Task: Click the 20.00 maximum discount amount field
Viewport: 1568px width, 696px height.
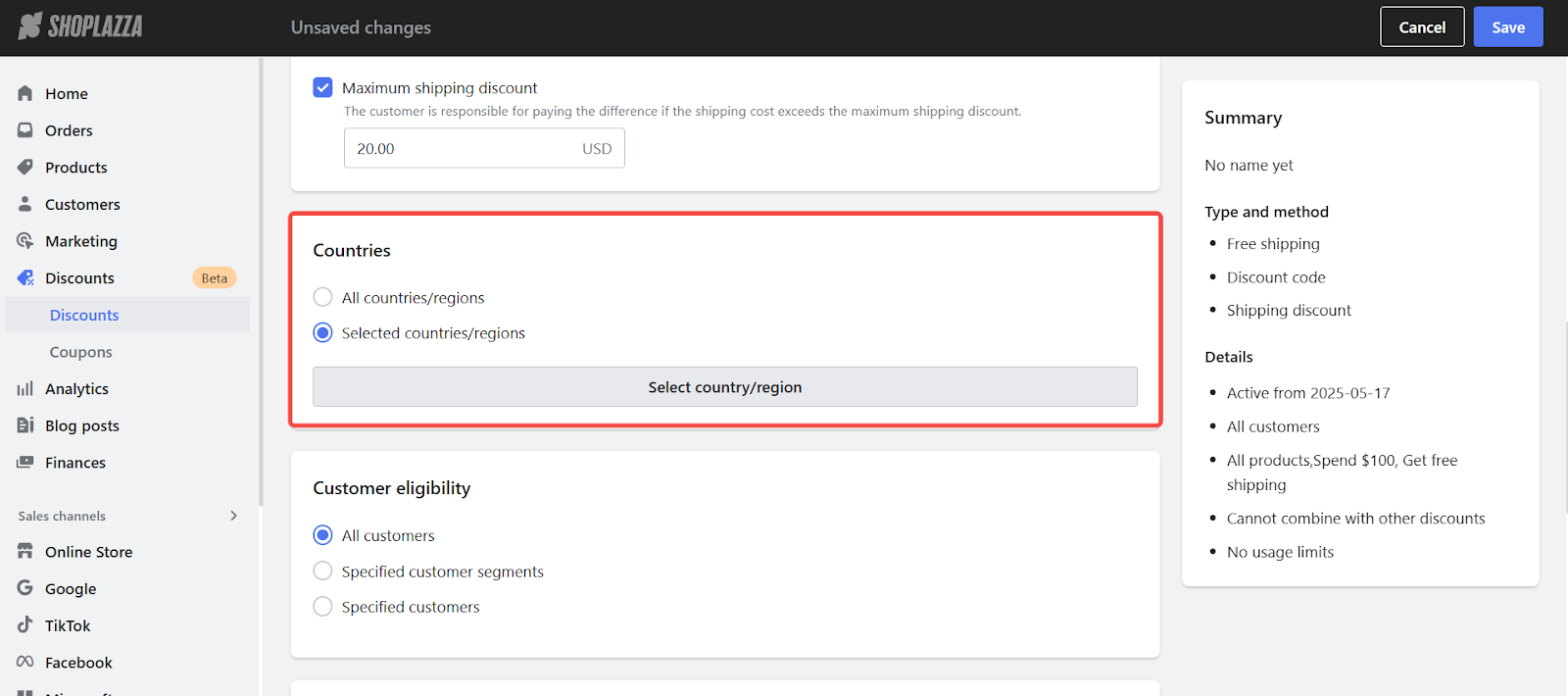Action: click(484, 149)
